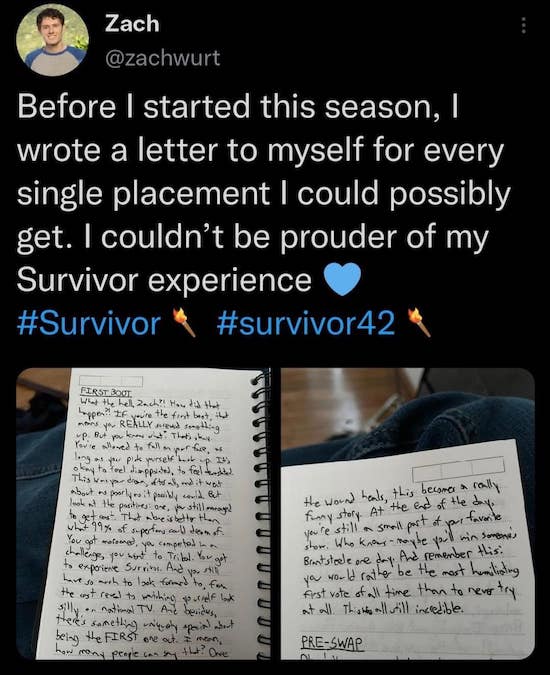Tap the torch emoji after #Survivor
550x675 pixels.
pos(184,323)
